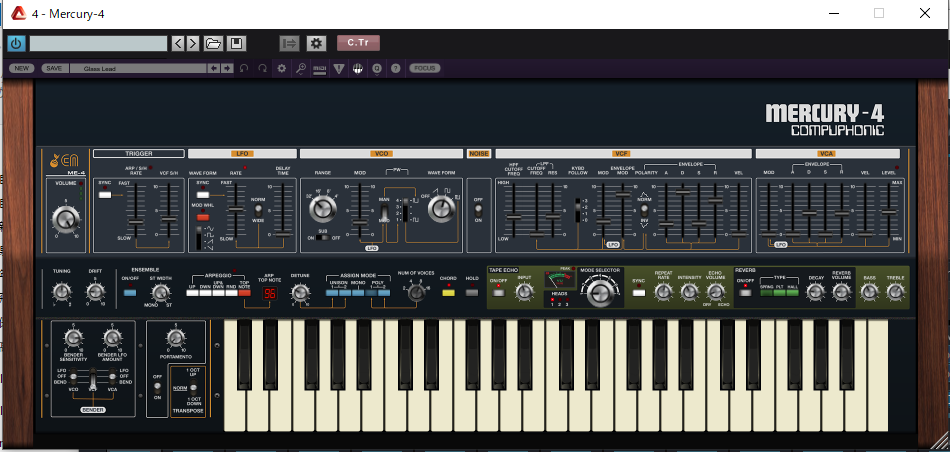Flip the LFO NORM/WIDE switch
The width and height of the screenshot is (950, 452).
[x=258, y=210]
